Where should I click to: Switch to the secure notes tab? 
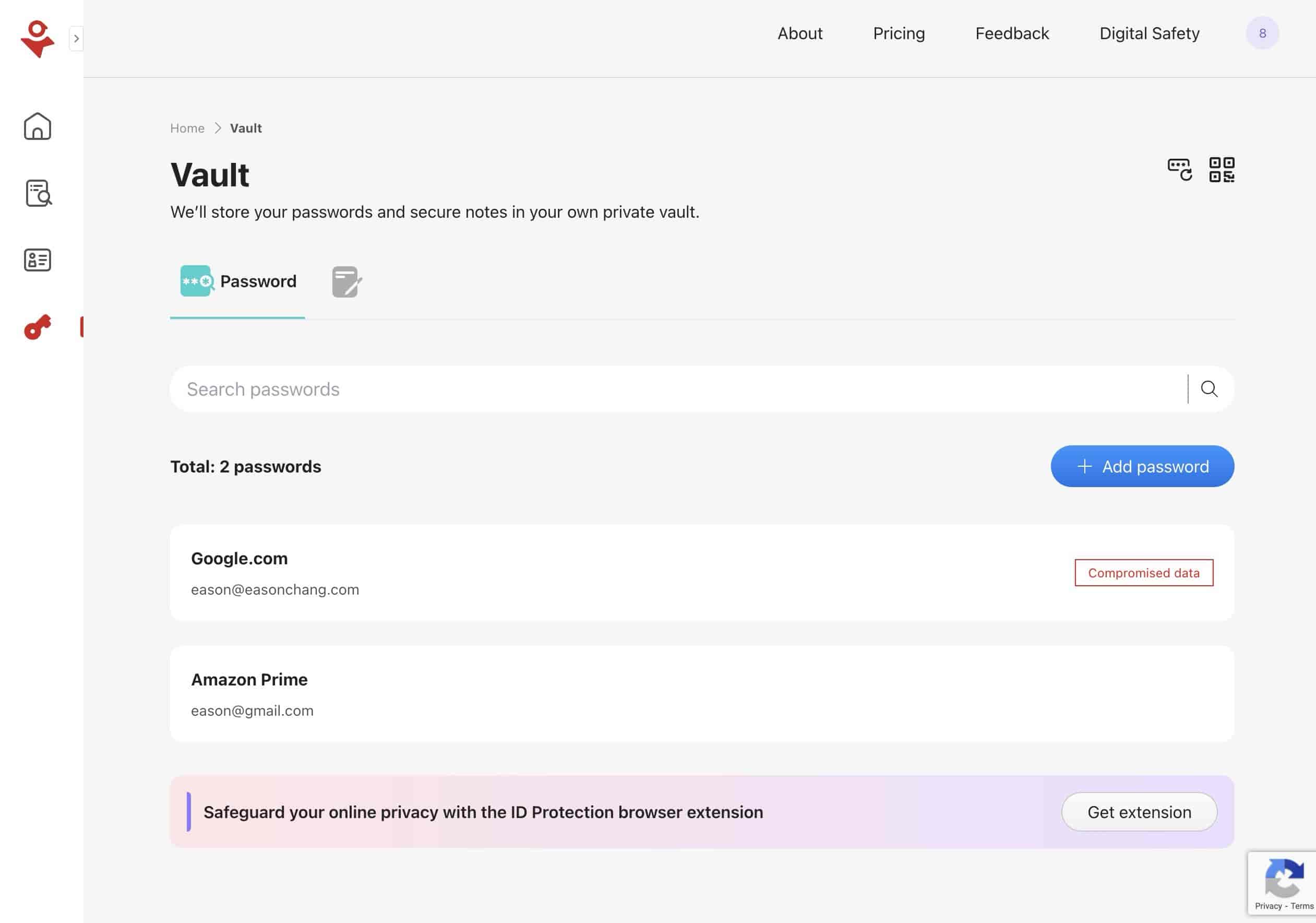(x=346, y=281)
